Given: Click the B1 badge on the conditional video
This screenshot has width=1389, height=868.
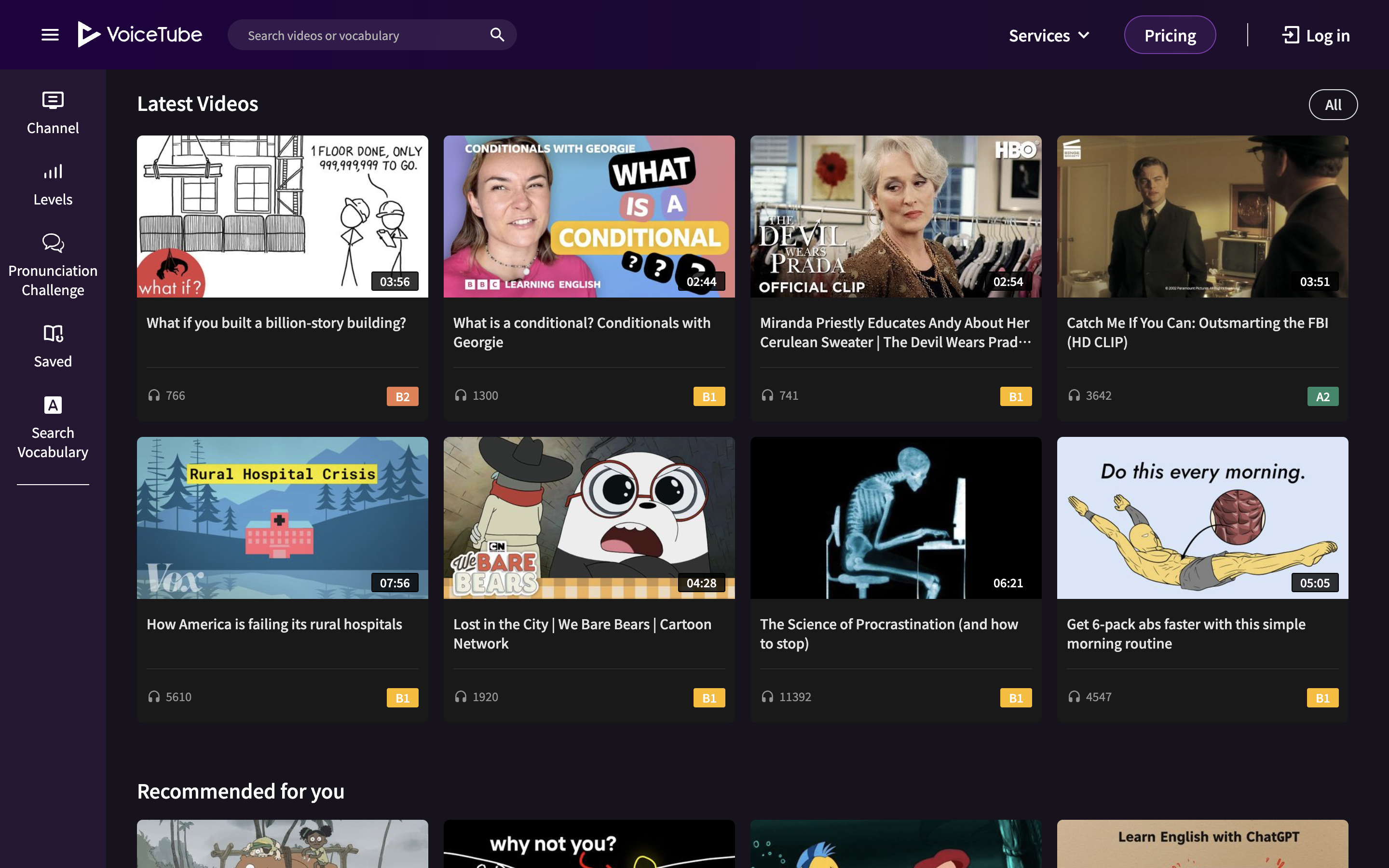Looking at the screenshot, I should 709,397.
